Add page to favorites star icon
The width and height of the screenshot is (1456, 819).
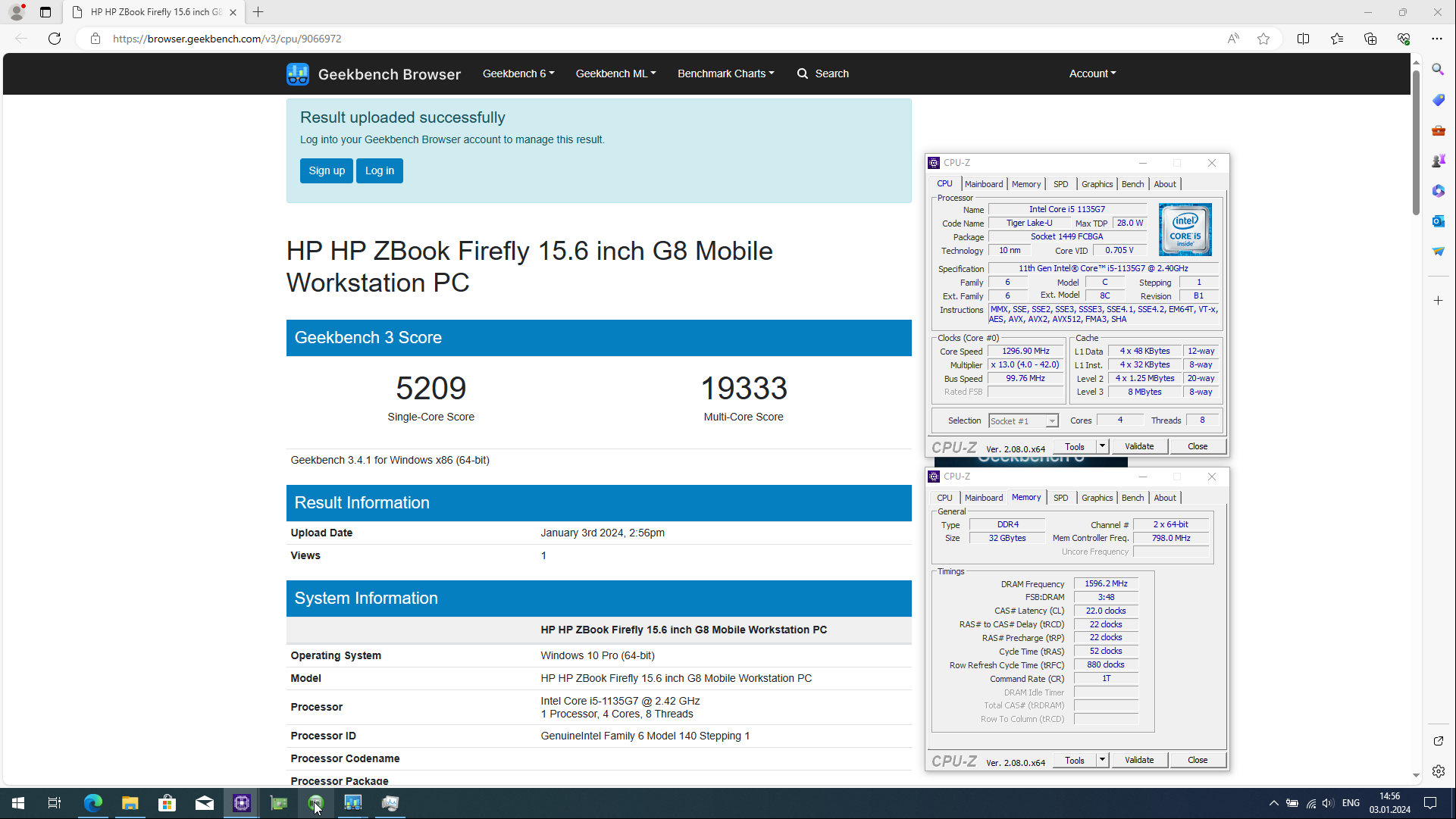click(x=1263, y=39)
